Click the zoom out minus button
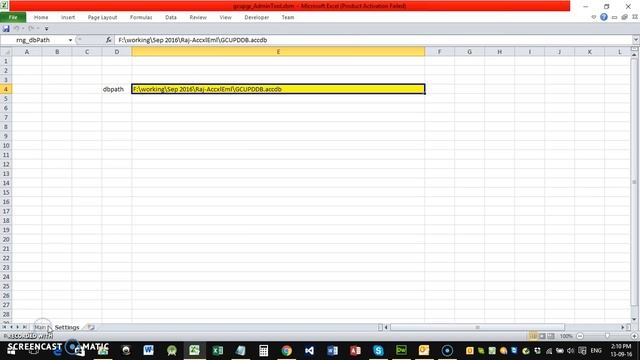640x360 pixels. pyautogui.click(x=580, y=336)
